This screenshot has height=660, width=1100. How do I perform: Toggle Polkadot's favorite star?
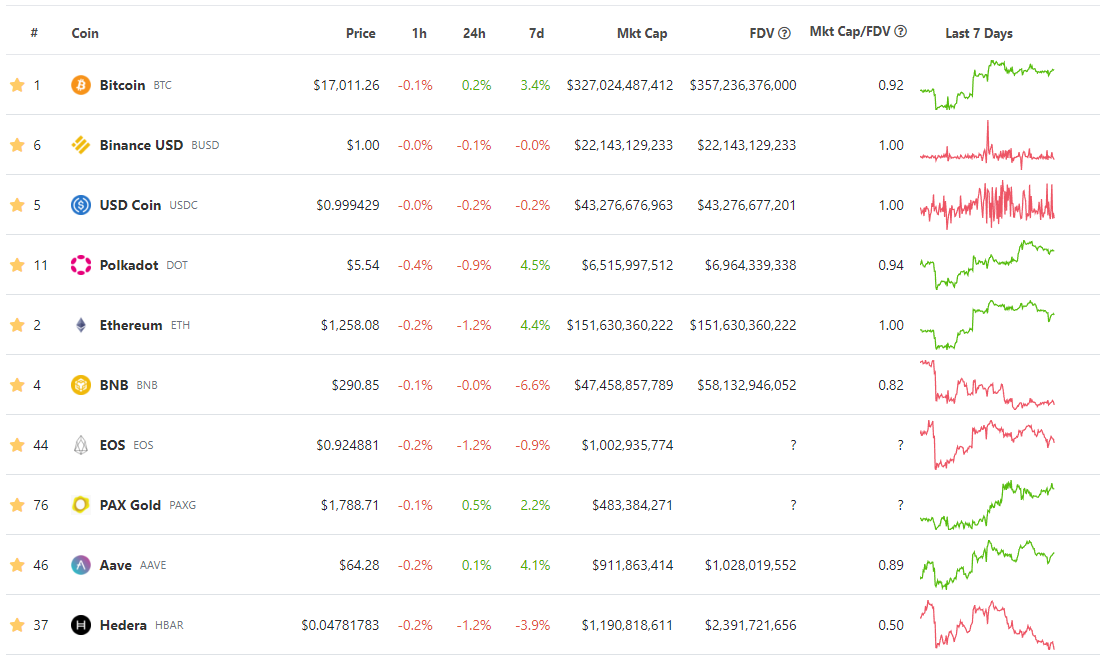[18, 265]
